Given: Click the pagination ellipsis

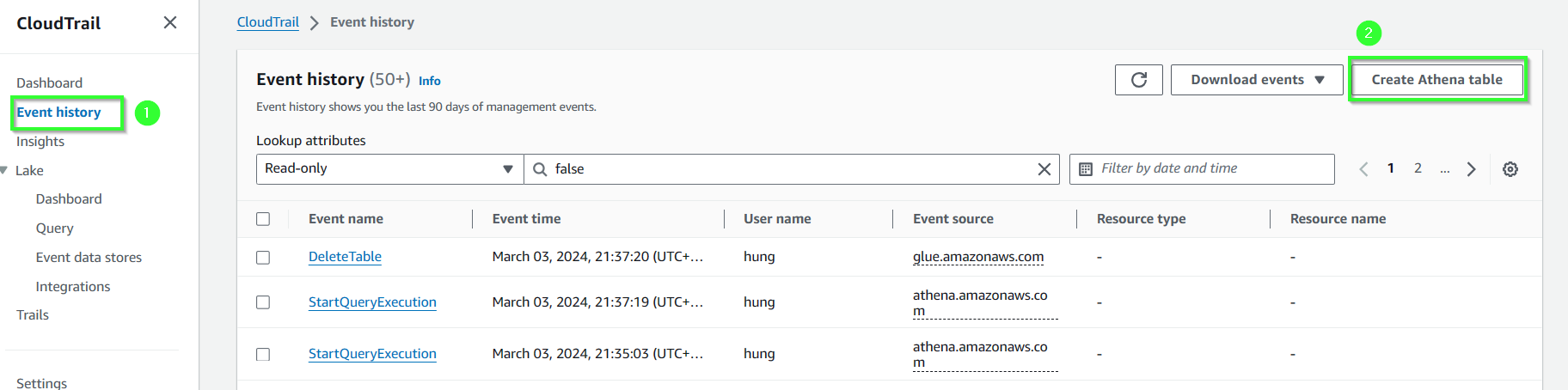Looking at the screenshot, I should [1445, 169].
